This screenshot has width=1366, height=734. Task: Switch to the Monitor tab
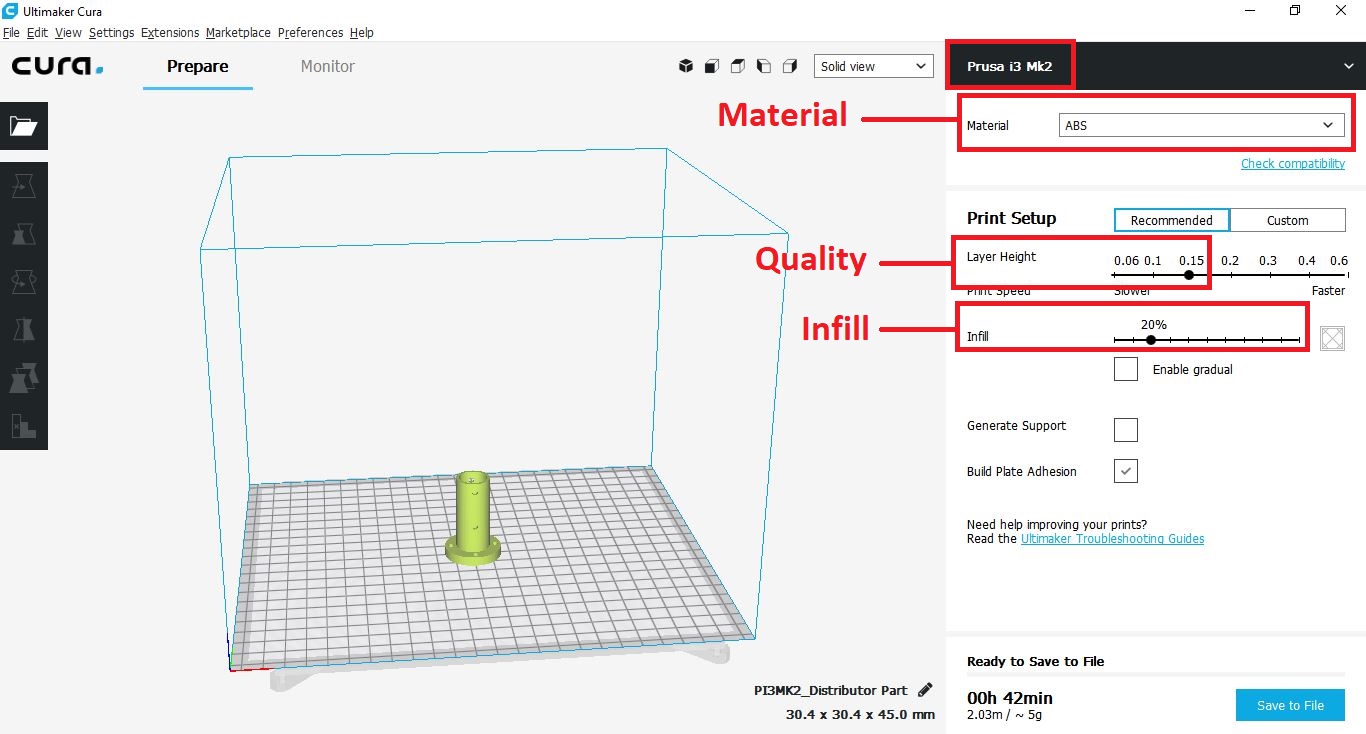tap(328, 66)
